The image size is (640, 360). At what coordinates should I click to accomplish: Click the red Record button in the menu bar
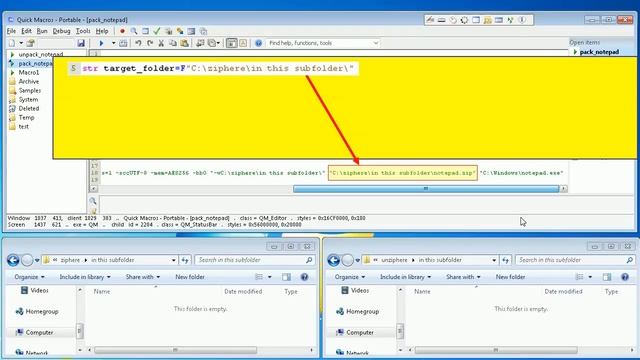122,31
